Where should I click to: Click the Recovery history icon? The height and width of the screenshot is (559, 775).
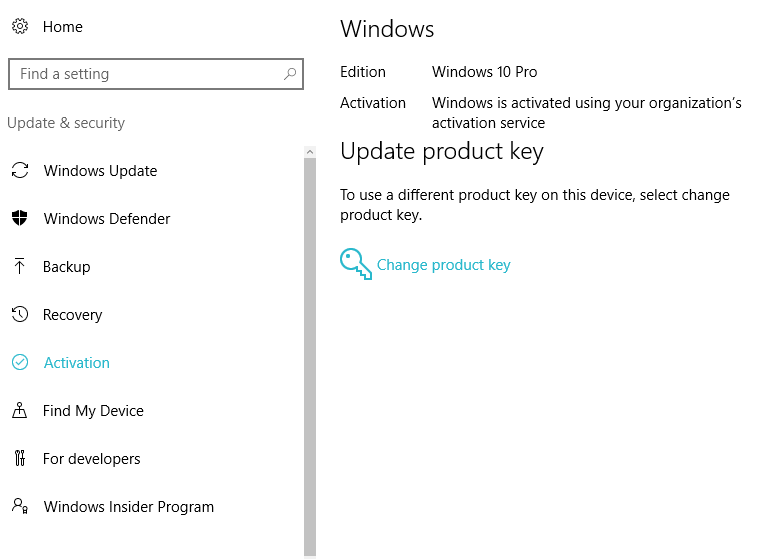[x=20, y=315]
